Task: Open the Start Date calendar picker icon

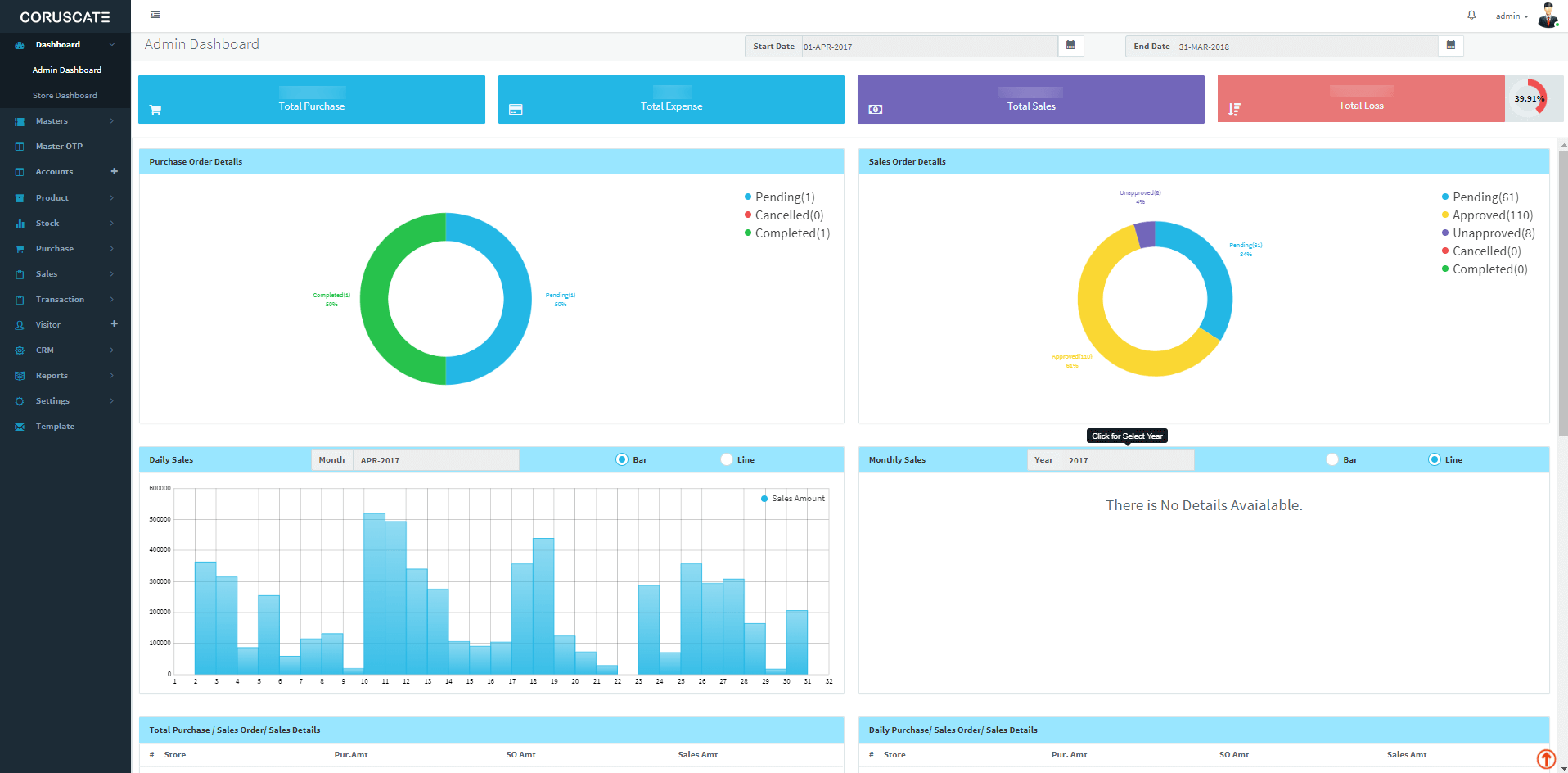Action: 1070,46
